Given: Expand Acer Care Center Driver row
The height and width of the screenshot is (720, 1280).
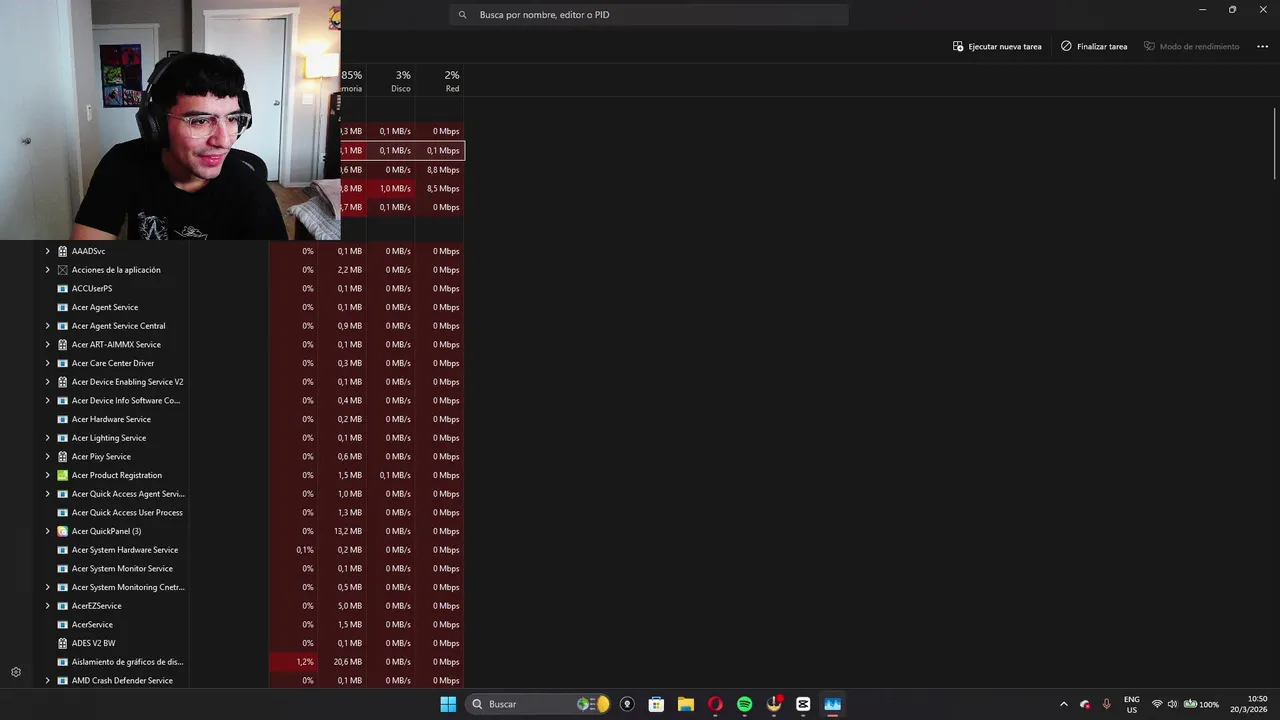Looking at the screenshot, I should 47,363.
